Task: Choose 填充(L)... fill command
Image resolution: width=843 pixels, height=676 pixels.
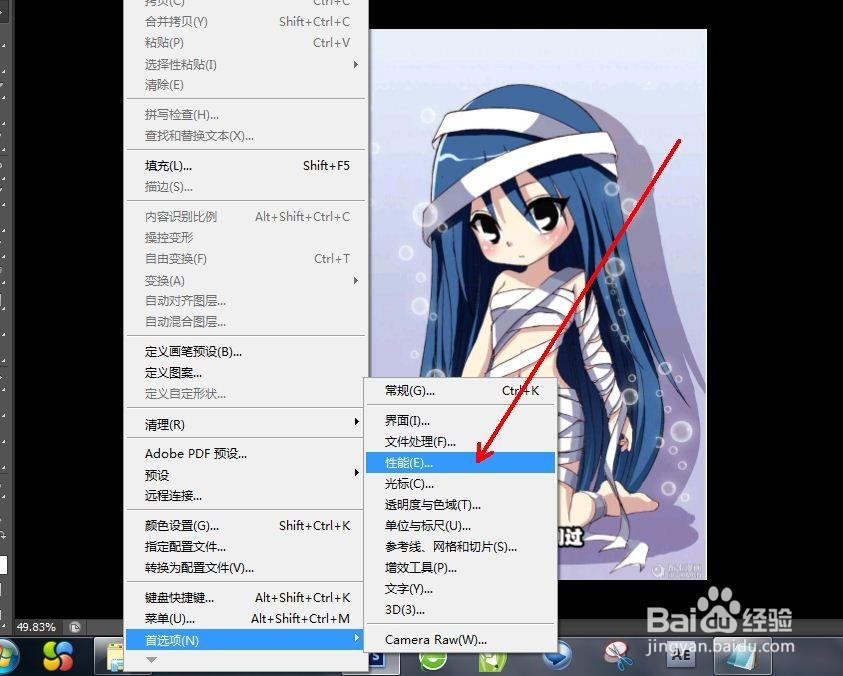Action: tap(245, 166)
